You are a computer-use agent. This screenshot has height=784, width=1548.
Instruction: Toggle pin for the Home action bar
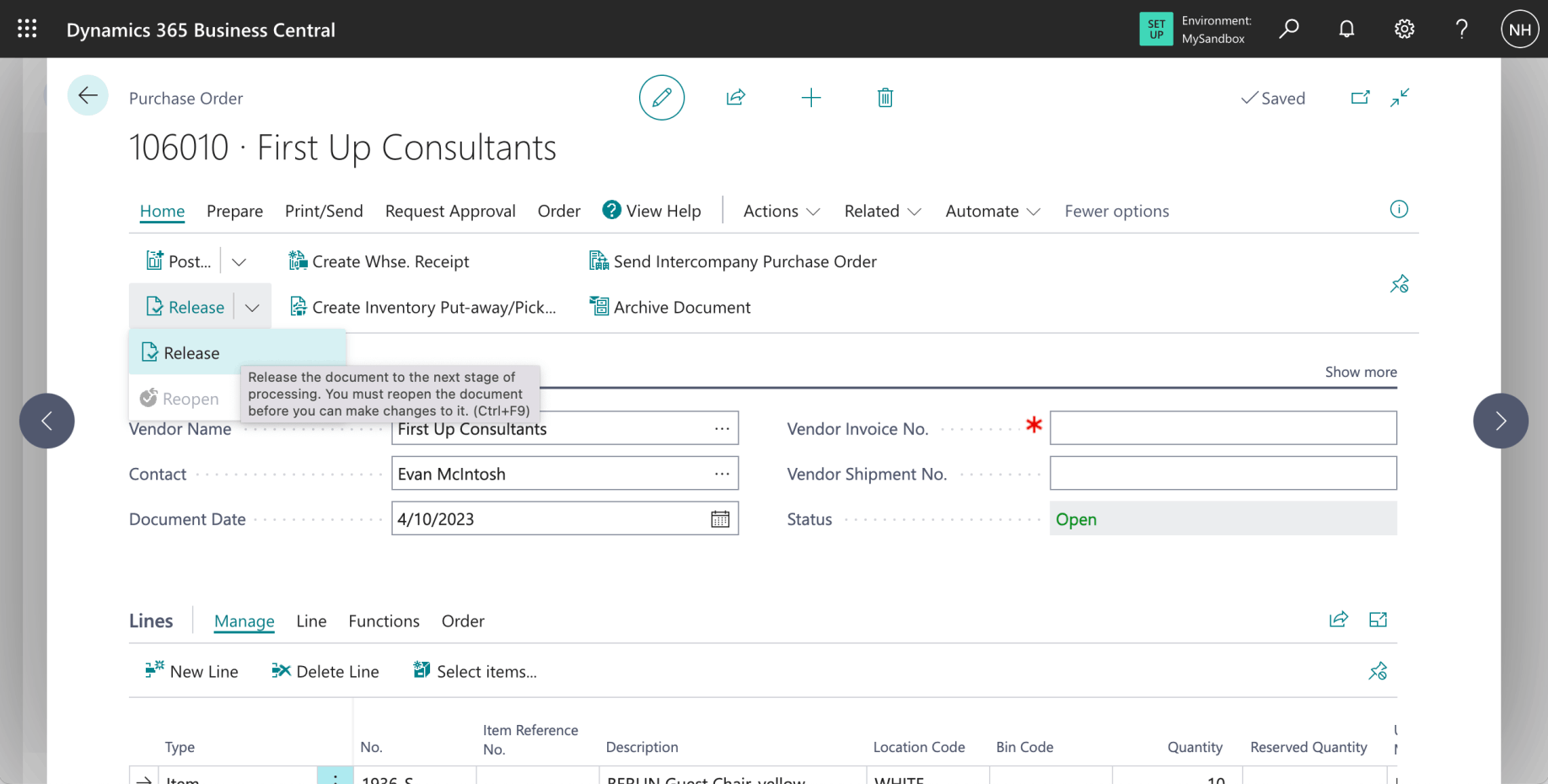pyautogui.click(x=1399, y=284)
